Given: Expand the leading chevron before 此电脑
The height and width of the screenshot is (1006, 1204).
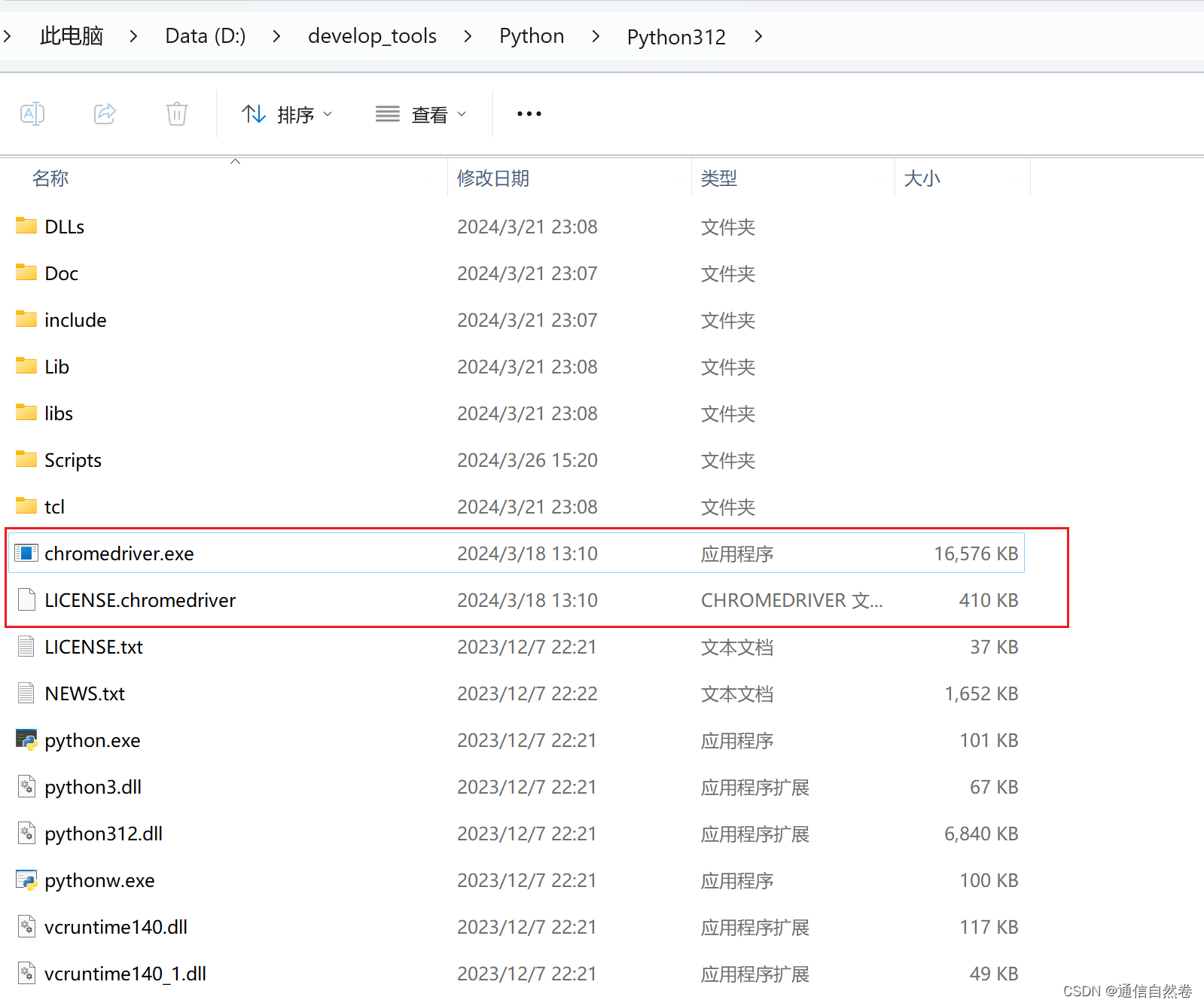Looking at the screenshot, I should point(7,36).
